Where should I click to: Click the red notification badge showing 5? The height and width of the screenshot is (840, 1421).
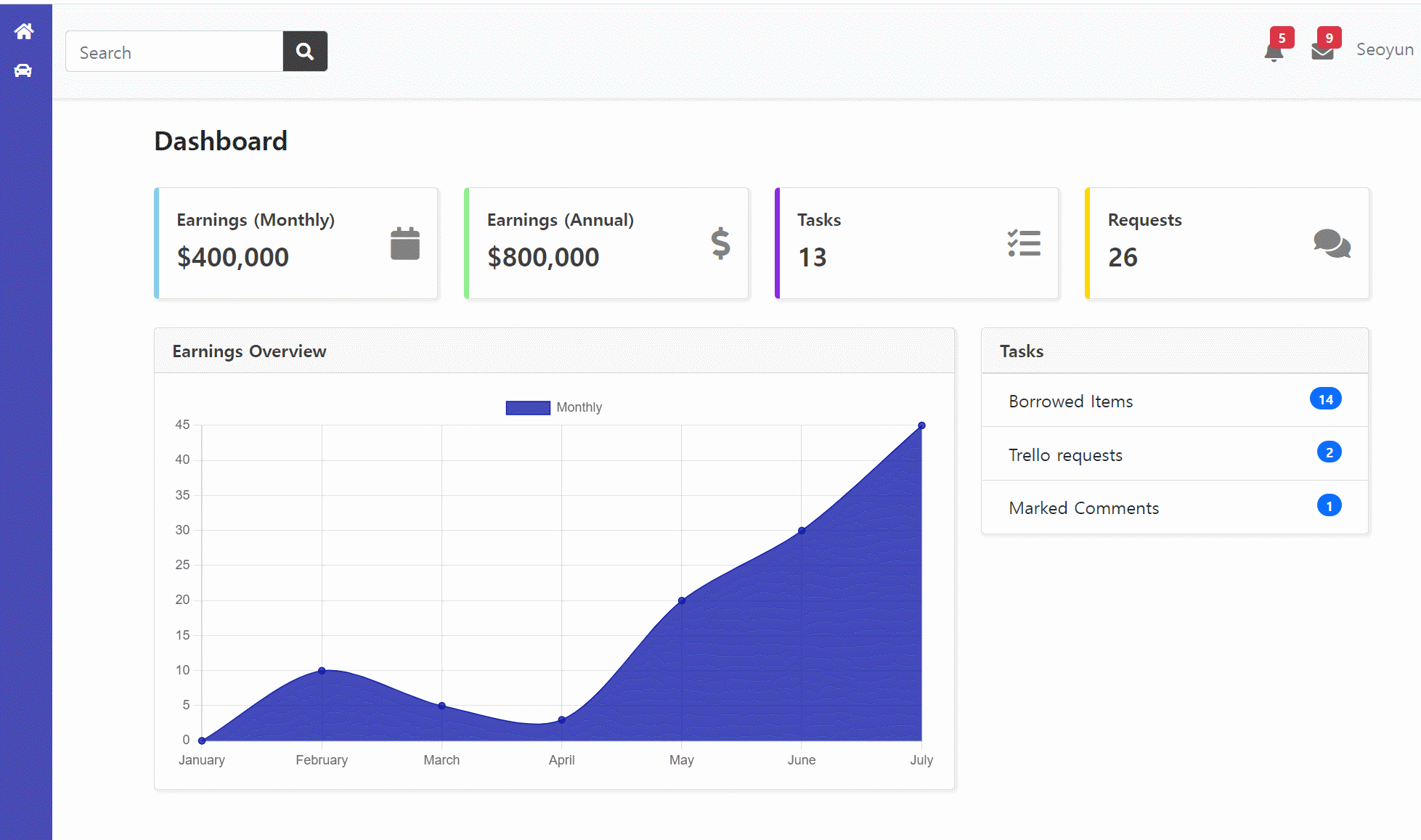1282,38
